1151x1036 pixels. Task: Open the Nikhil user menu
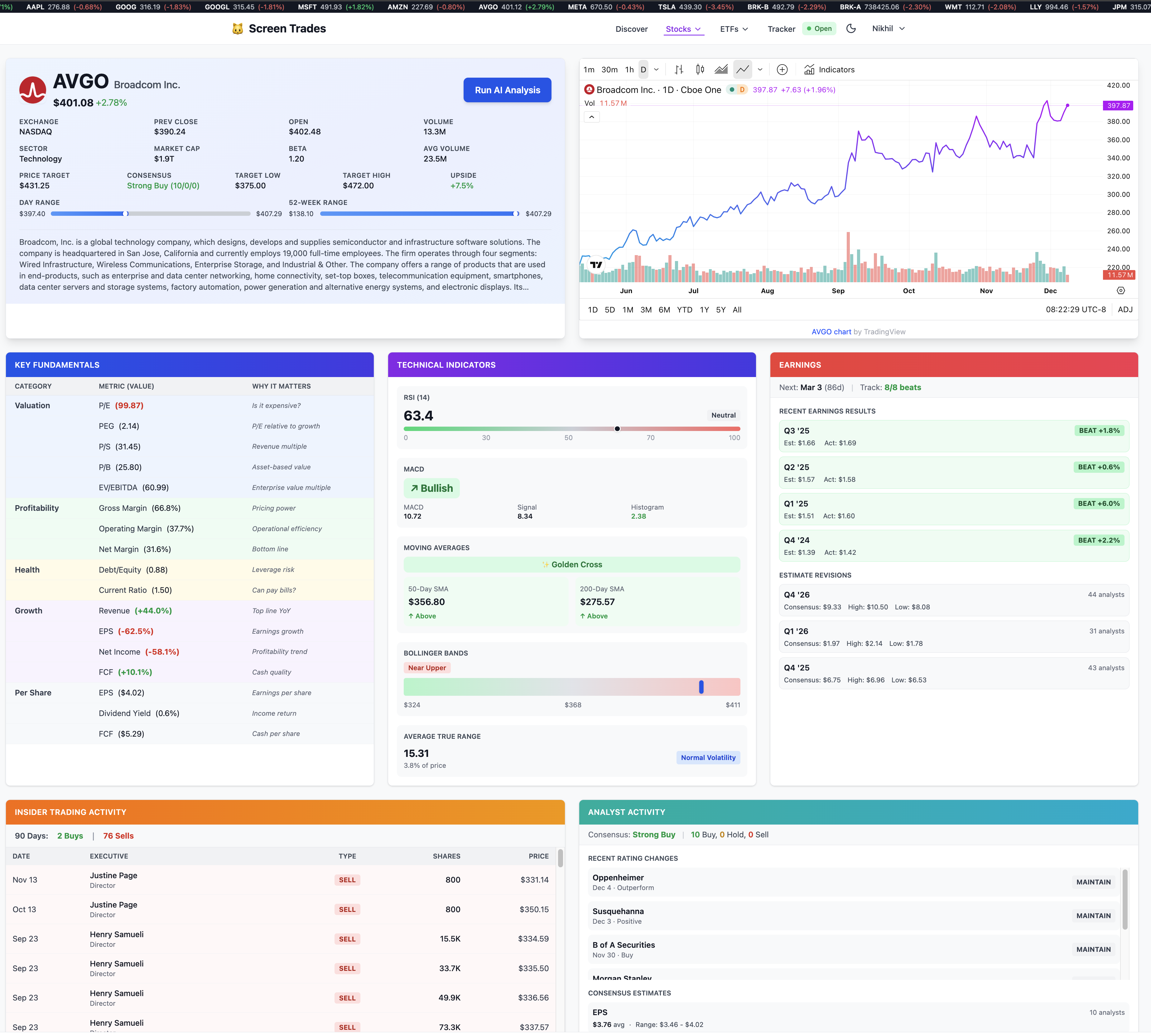pyautogui.click(x=888, y=28)
